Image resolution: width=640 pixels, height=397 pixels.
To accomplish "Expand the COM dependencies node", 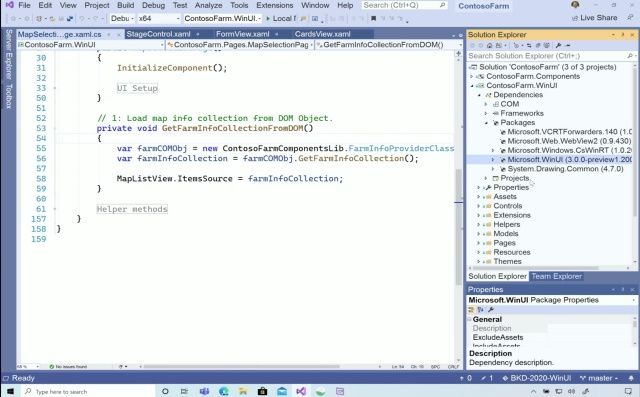I will click(x=486, y=104).
